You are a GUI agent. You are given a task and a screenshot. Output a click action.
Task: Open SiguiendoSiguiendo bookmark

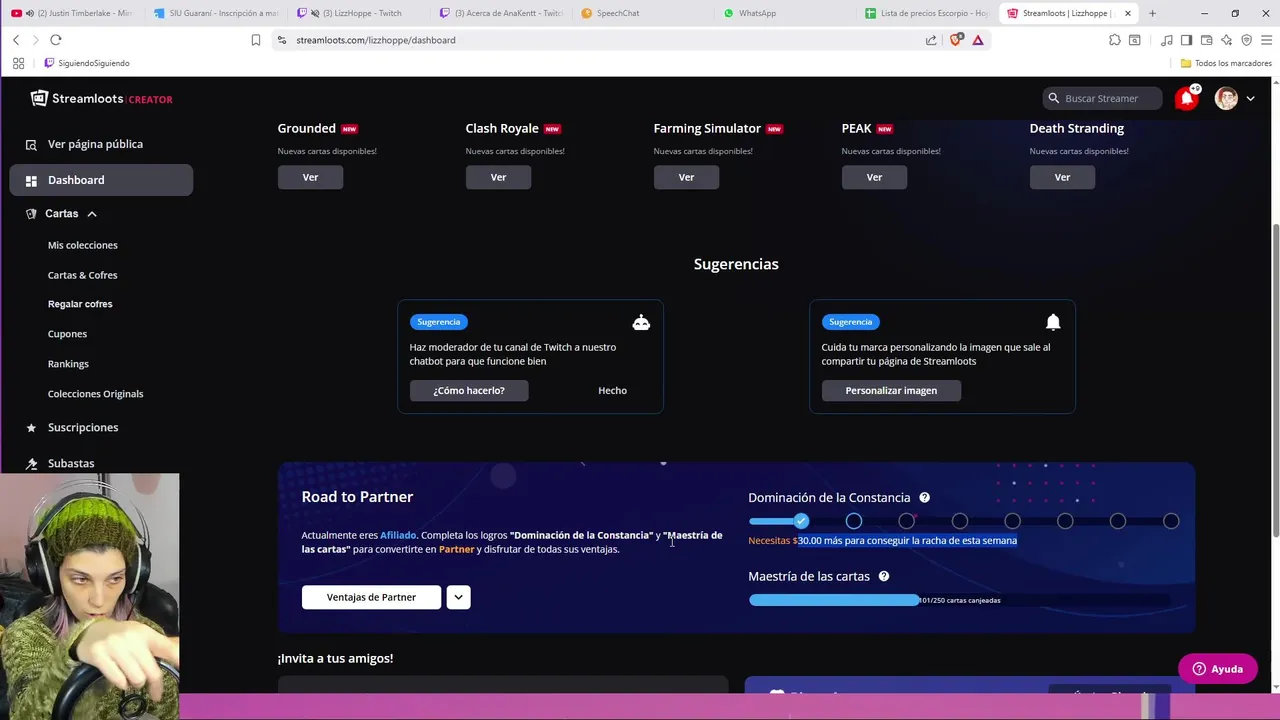[87, 63]
